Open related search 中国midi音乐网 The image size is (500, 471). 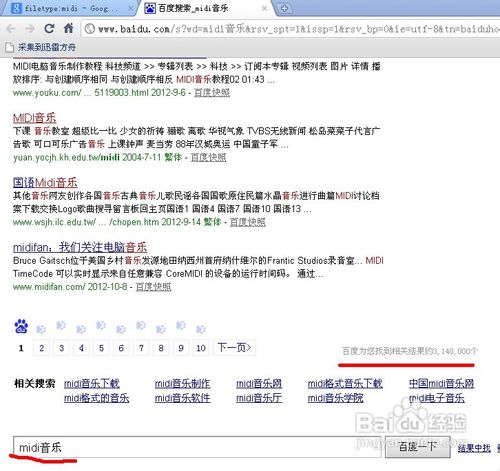[x=441, y=383]
